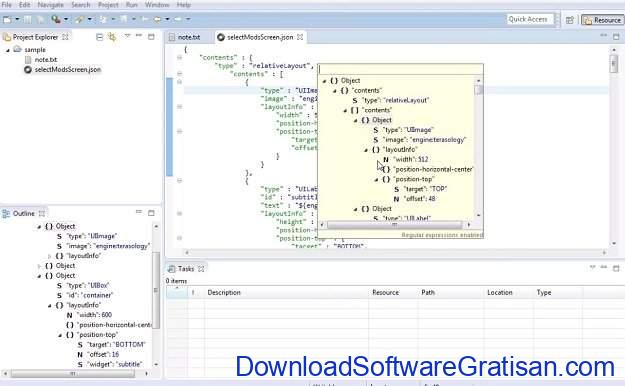Click the editor vertical scrollbar thumb
Image resolution: width=625 pixels, height=386 pixels.
[613, 63]
